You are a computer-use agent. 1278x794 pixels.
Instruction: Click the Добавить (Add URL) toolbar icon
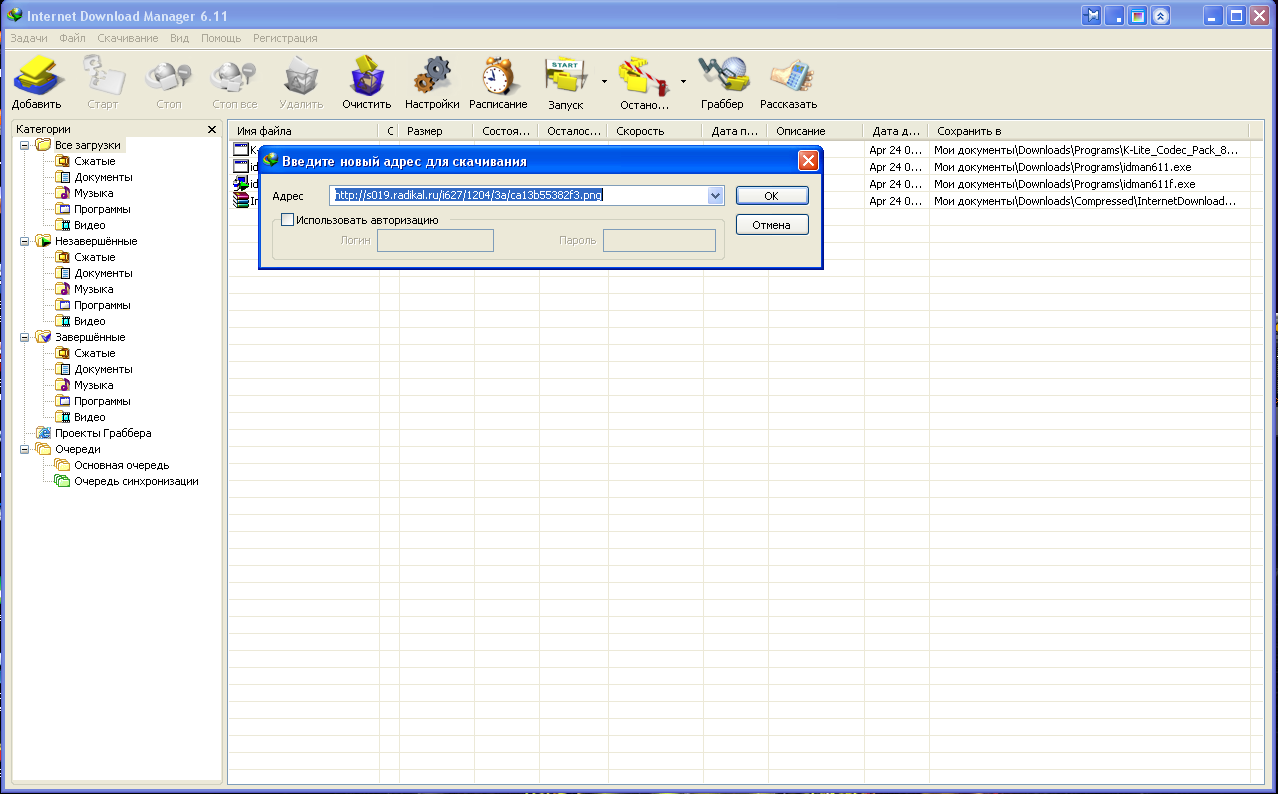click(x=37, y=76)
